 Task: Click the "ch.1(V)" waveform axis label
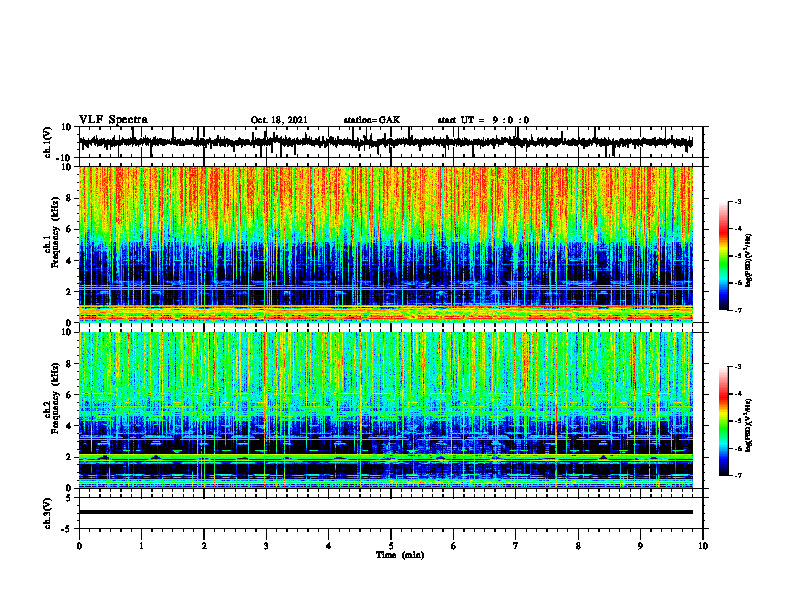click(x=48, y=142)
